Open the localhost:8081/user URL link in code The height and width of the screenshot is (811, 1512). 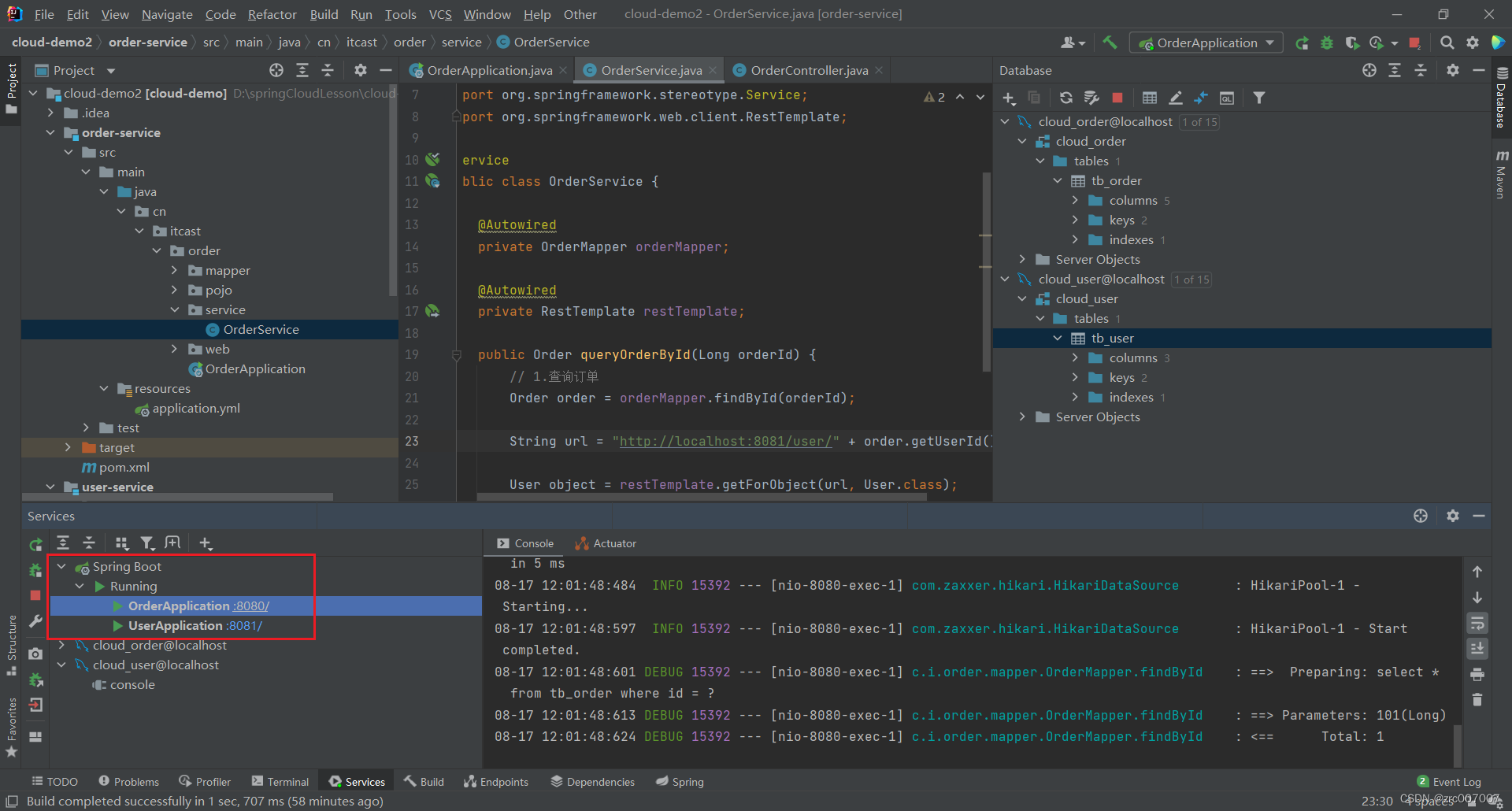point(725,441)
